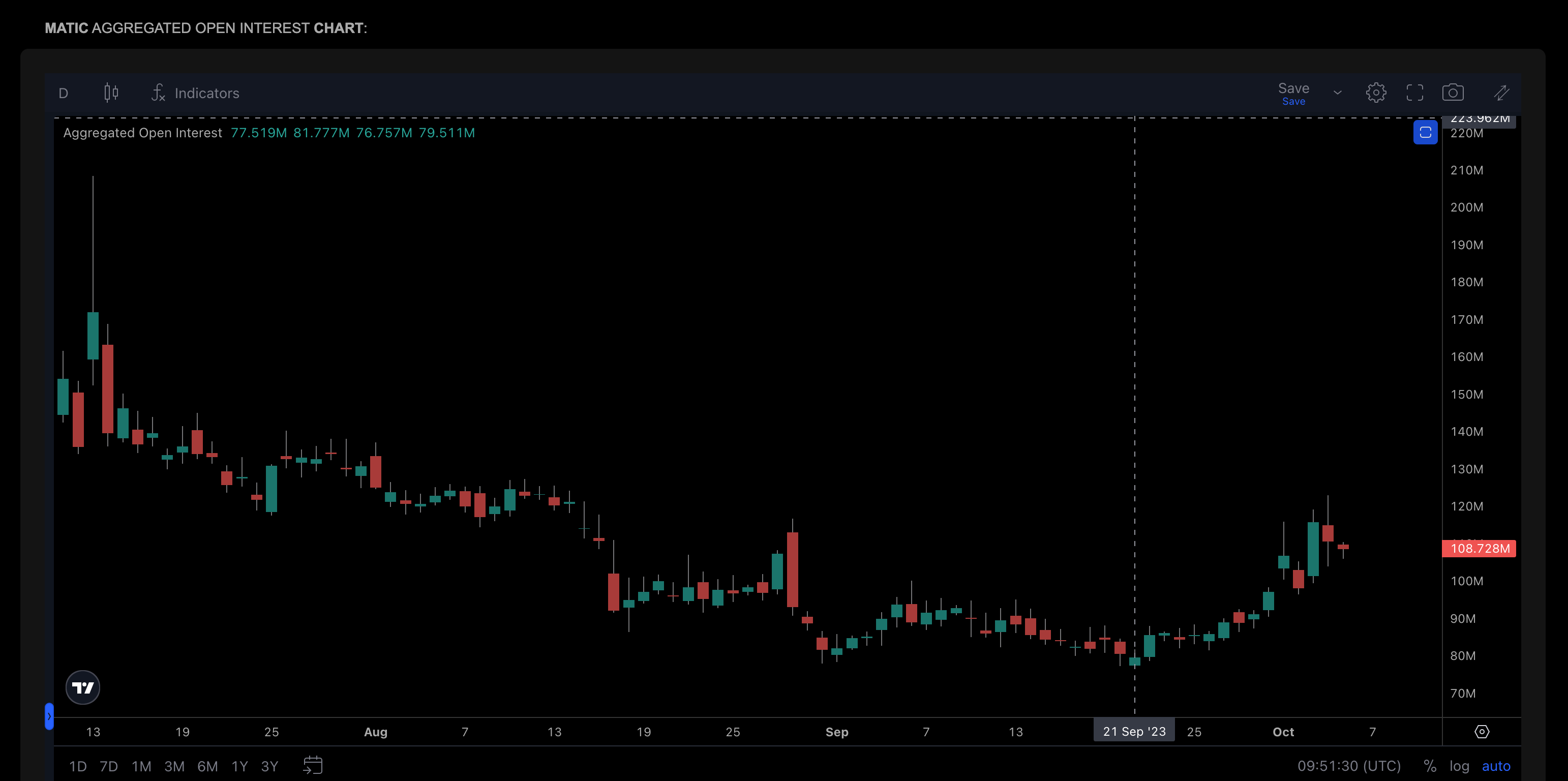Enter fullscreen mode
Image resolution: width=1568 pixels, height=781 pixels.
click(1414, 93)
